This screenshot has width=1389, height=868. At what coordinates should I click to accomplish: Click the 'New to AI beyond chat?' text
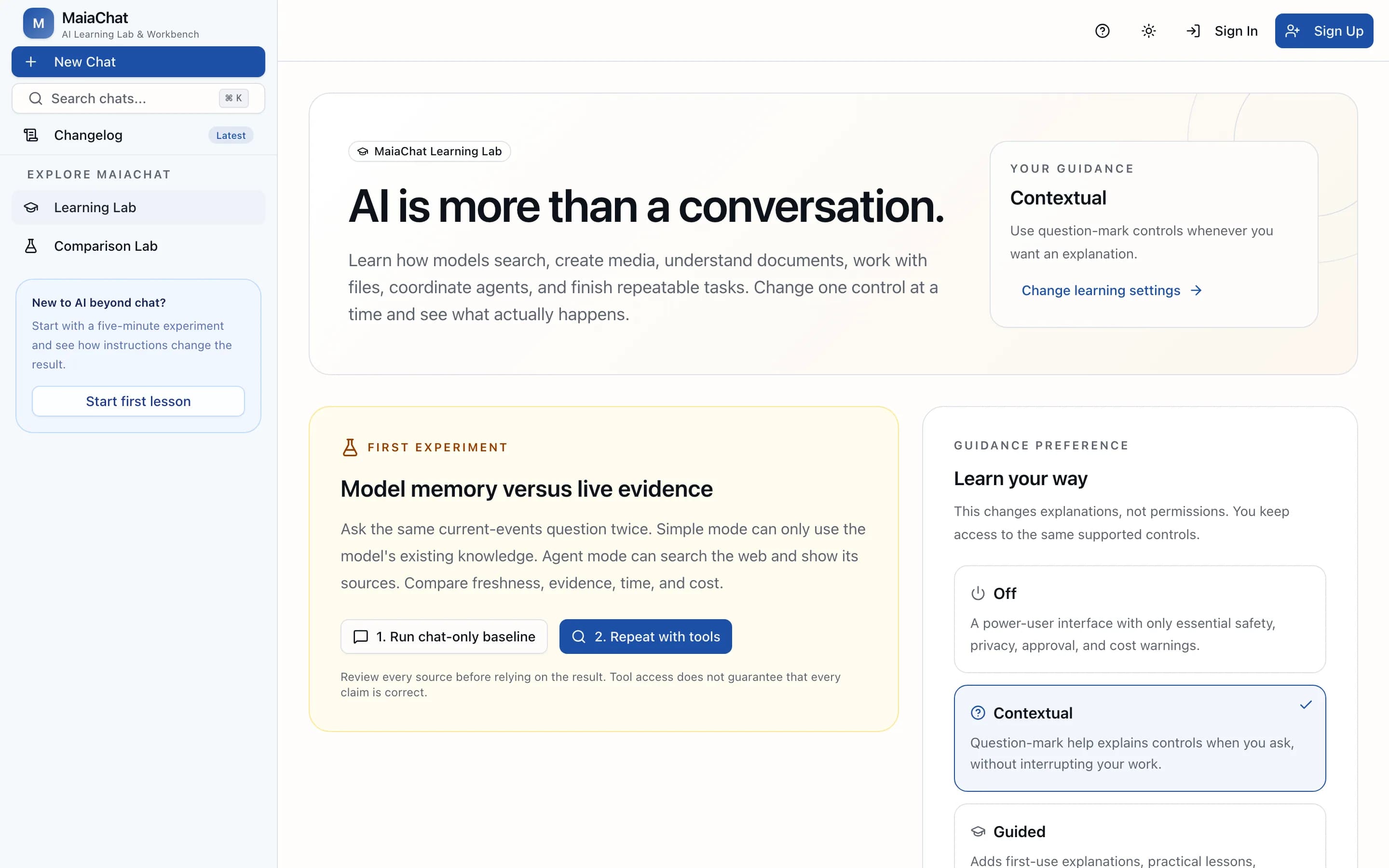99,302
